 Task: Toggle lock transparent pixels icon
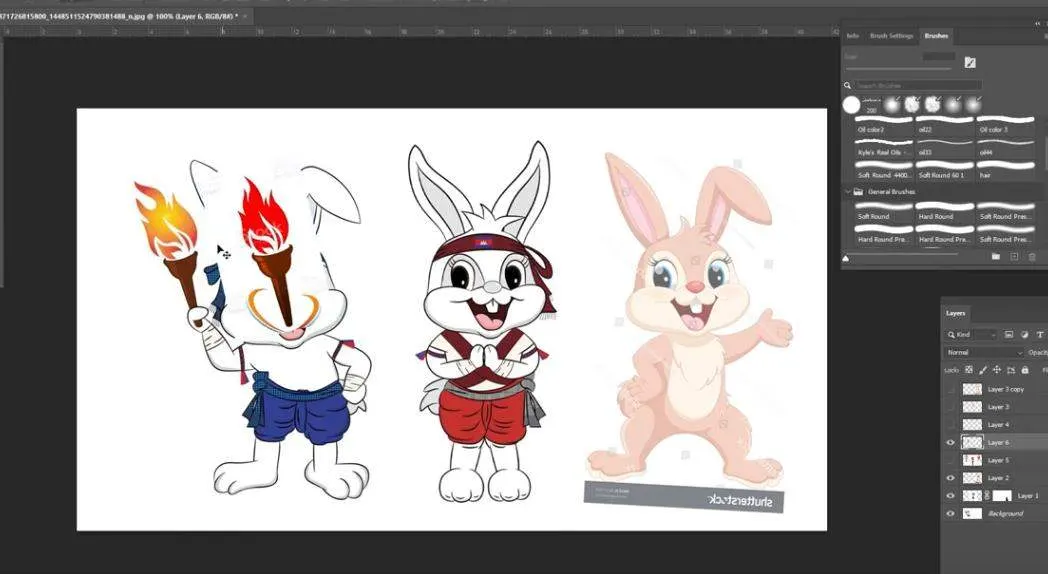(x=969, y=370)
